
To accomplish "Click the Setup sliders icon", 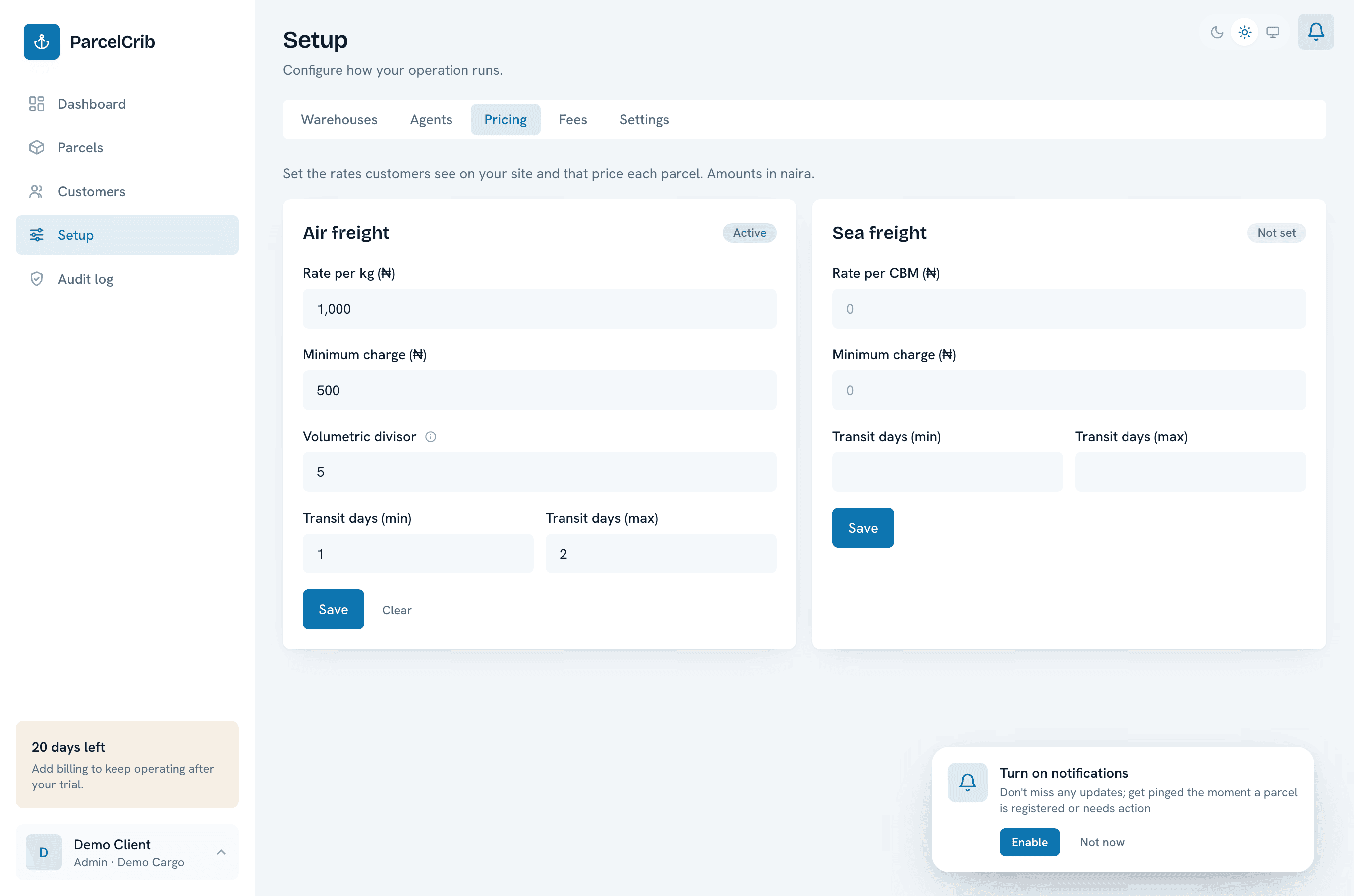I will [36, 235].
